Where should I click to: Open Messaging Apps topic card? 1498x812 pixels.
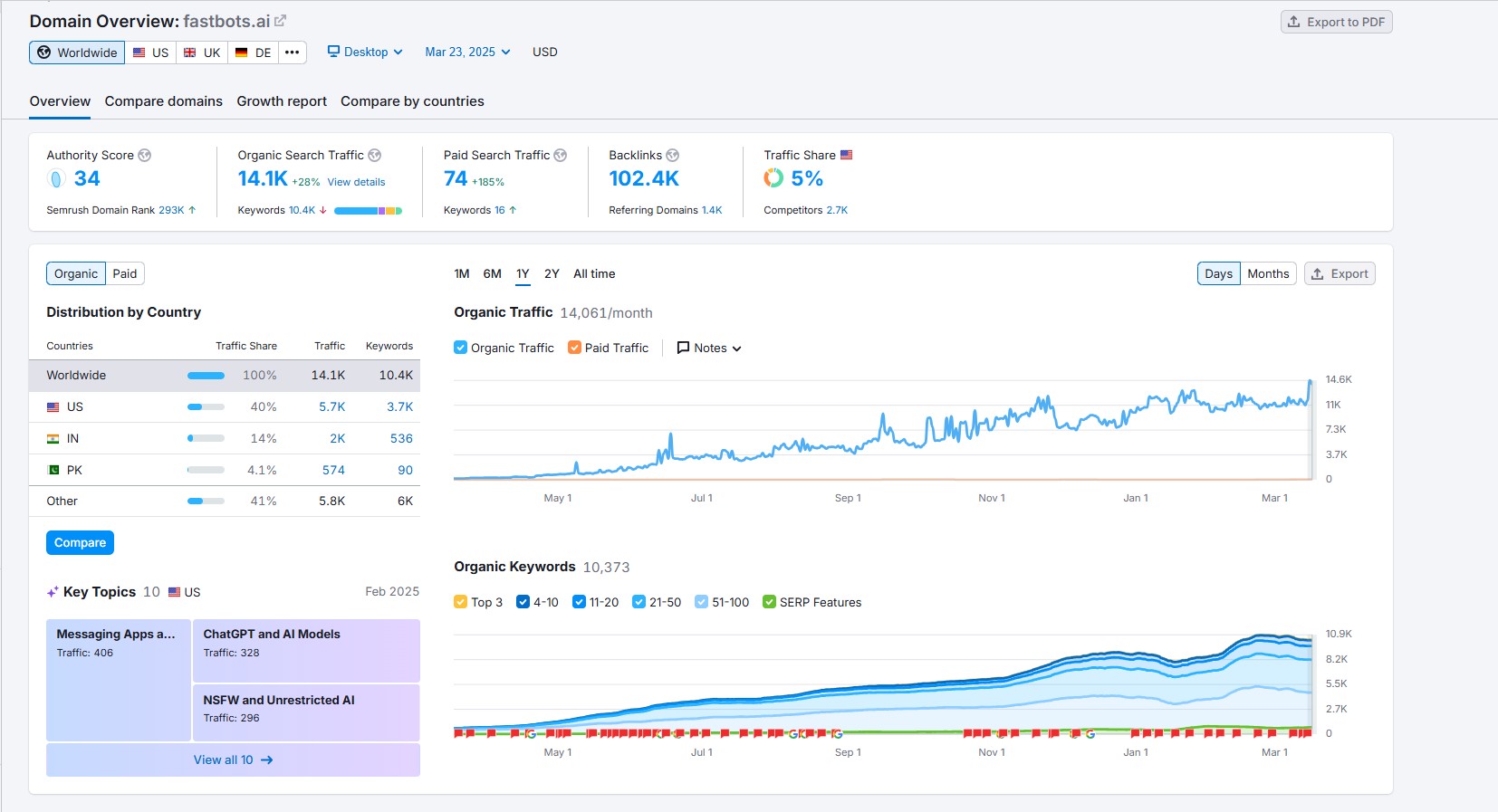point(119,680)
